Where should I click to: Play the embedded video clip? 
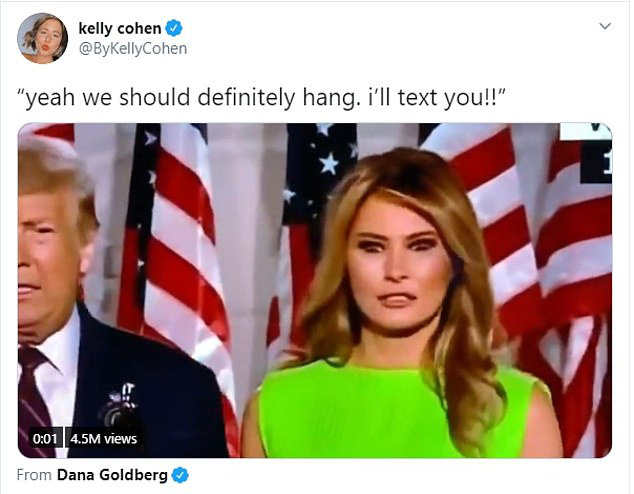pyautogui.click(x=315, y=290)
